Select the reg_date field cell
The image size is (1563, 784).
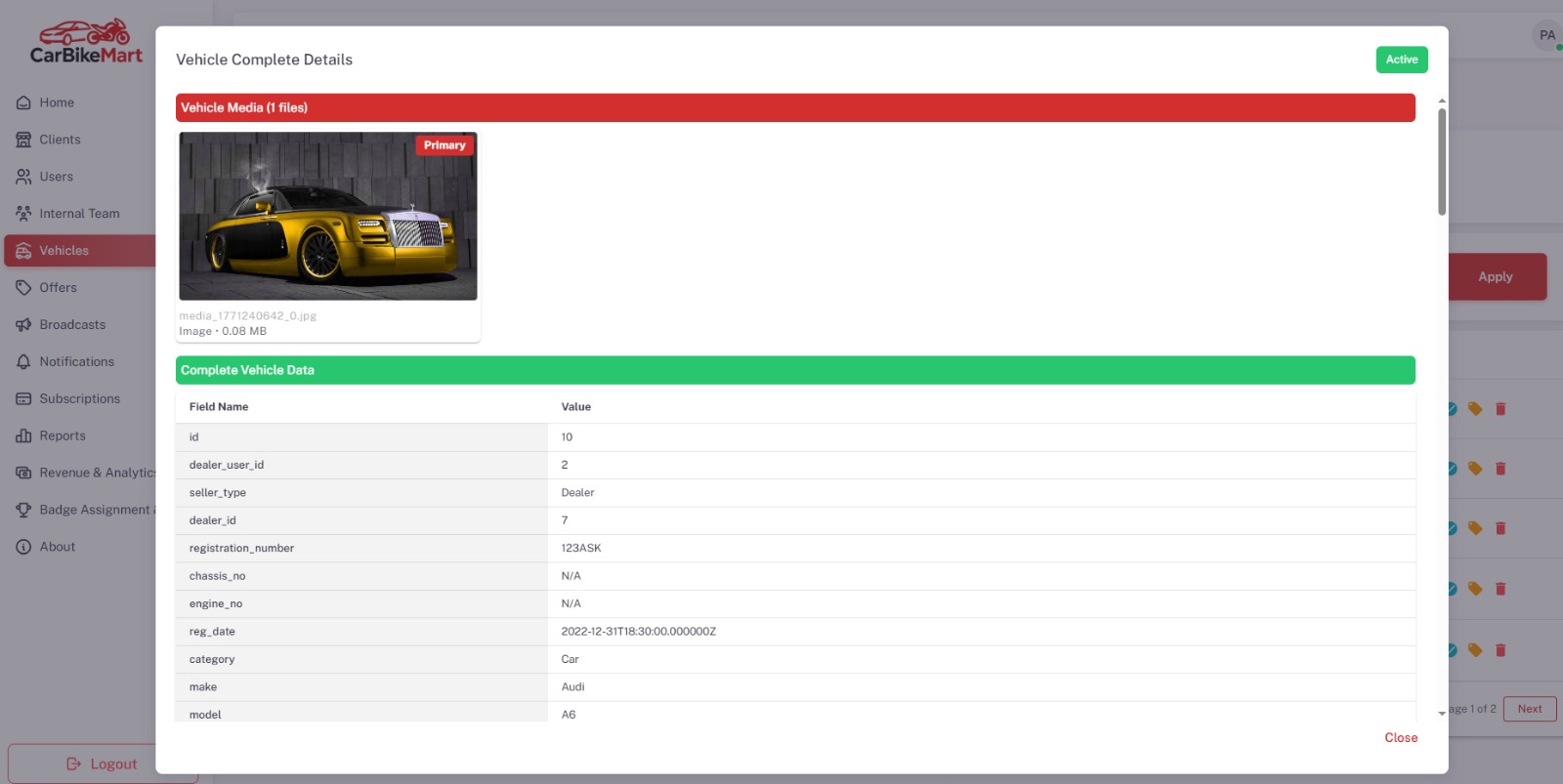[361, 632]
